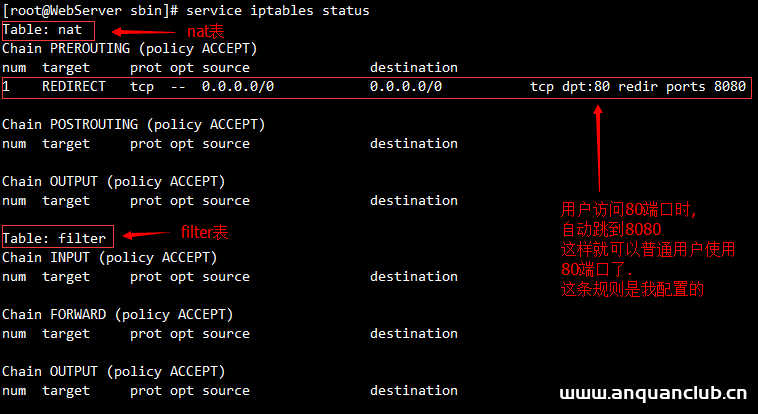Click the Chain POSTROUTING header line
Image resolution: width=758 pixels, height=414 pixels.
133,124
